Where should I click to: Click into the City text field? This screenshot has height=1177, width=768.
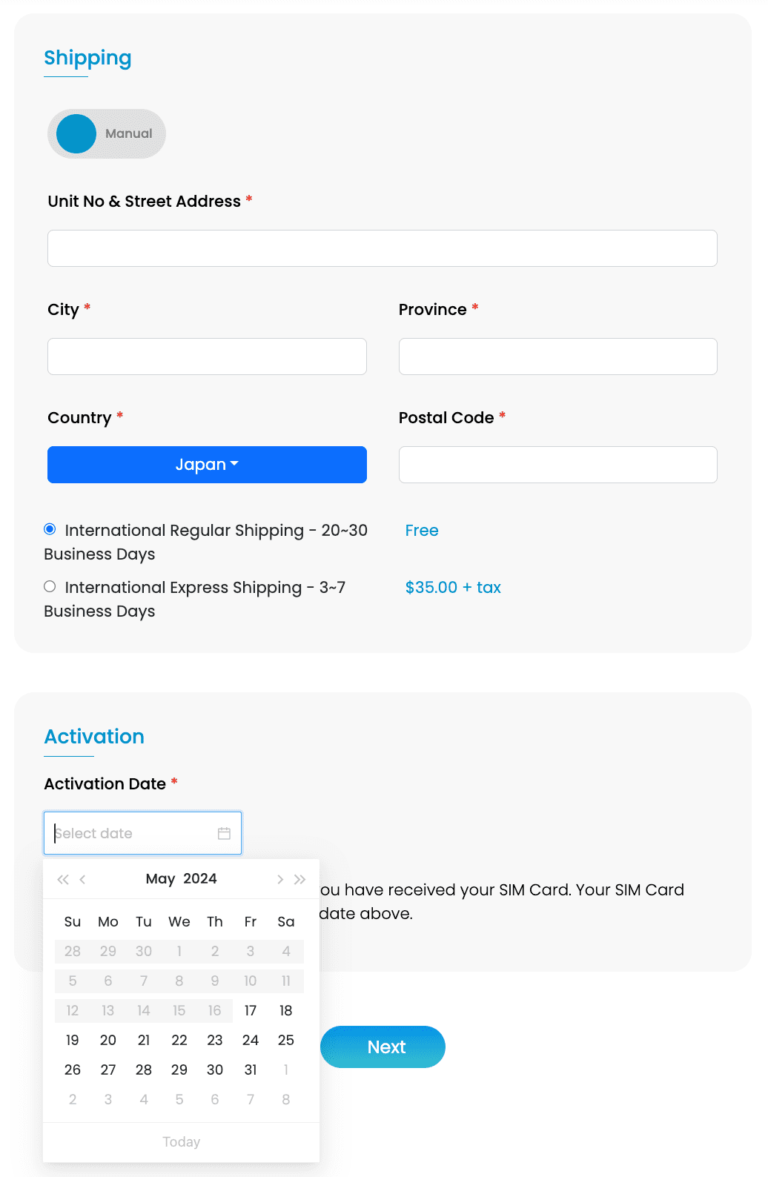pyautogui.click(x=207, y=356)
